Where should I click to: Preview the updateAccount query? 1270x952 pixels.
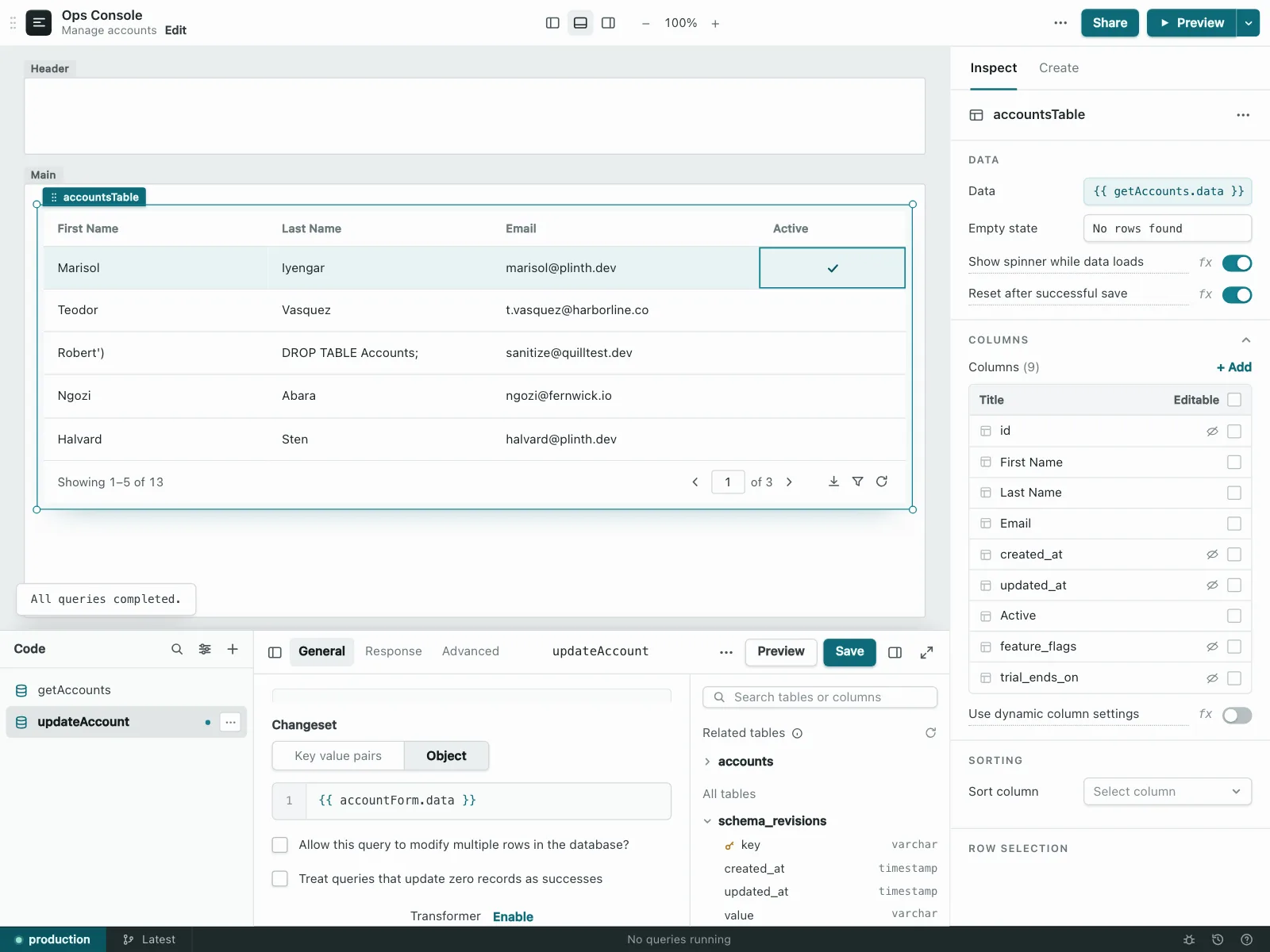coord(780,651)
